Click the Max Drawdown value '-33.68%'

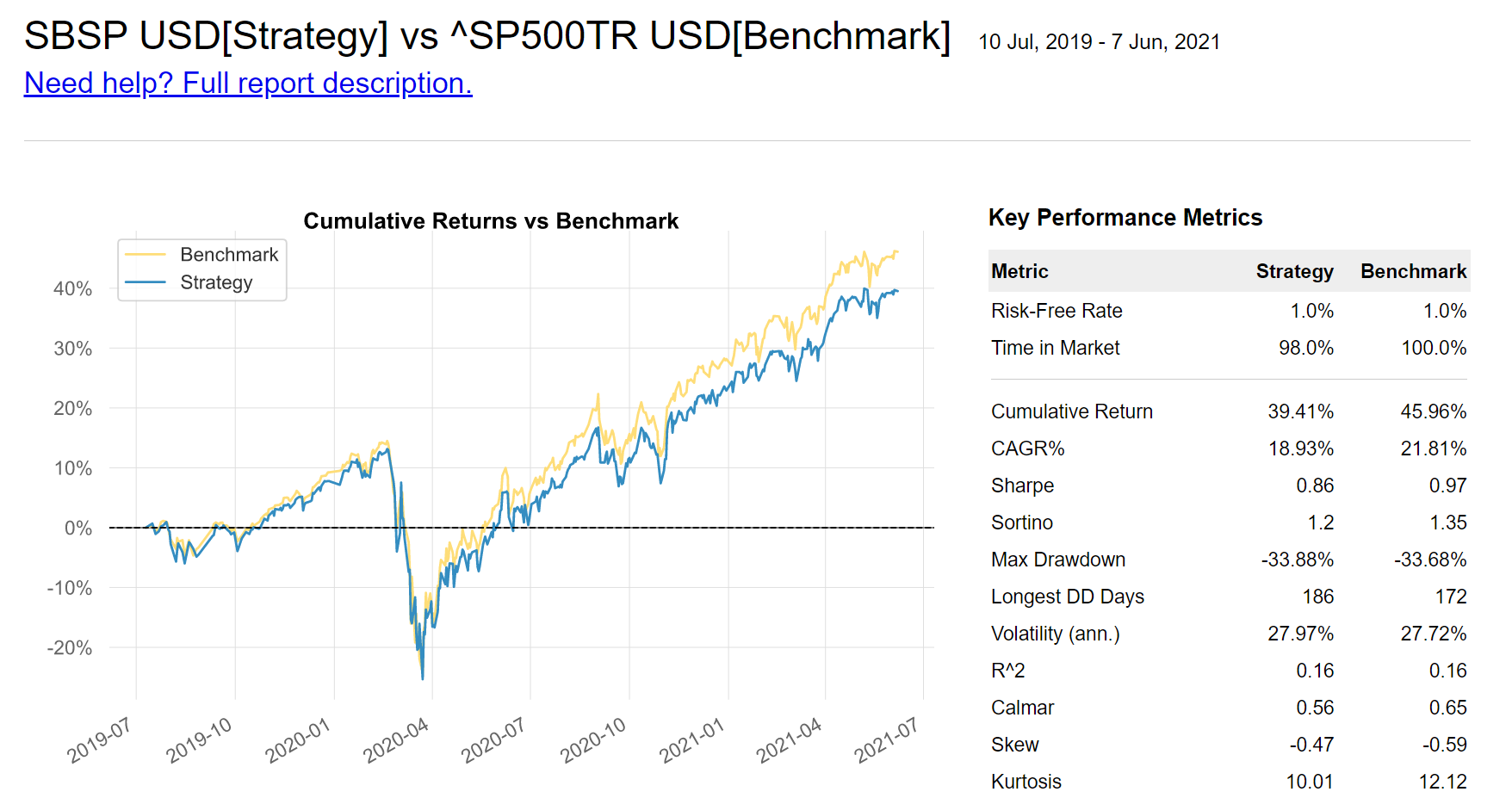click(1429, 560)
